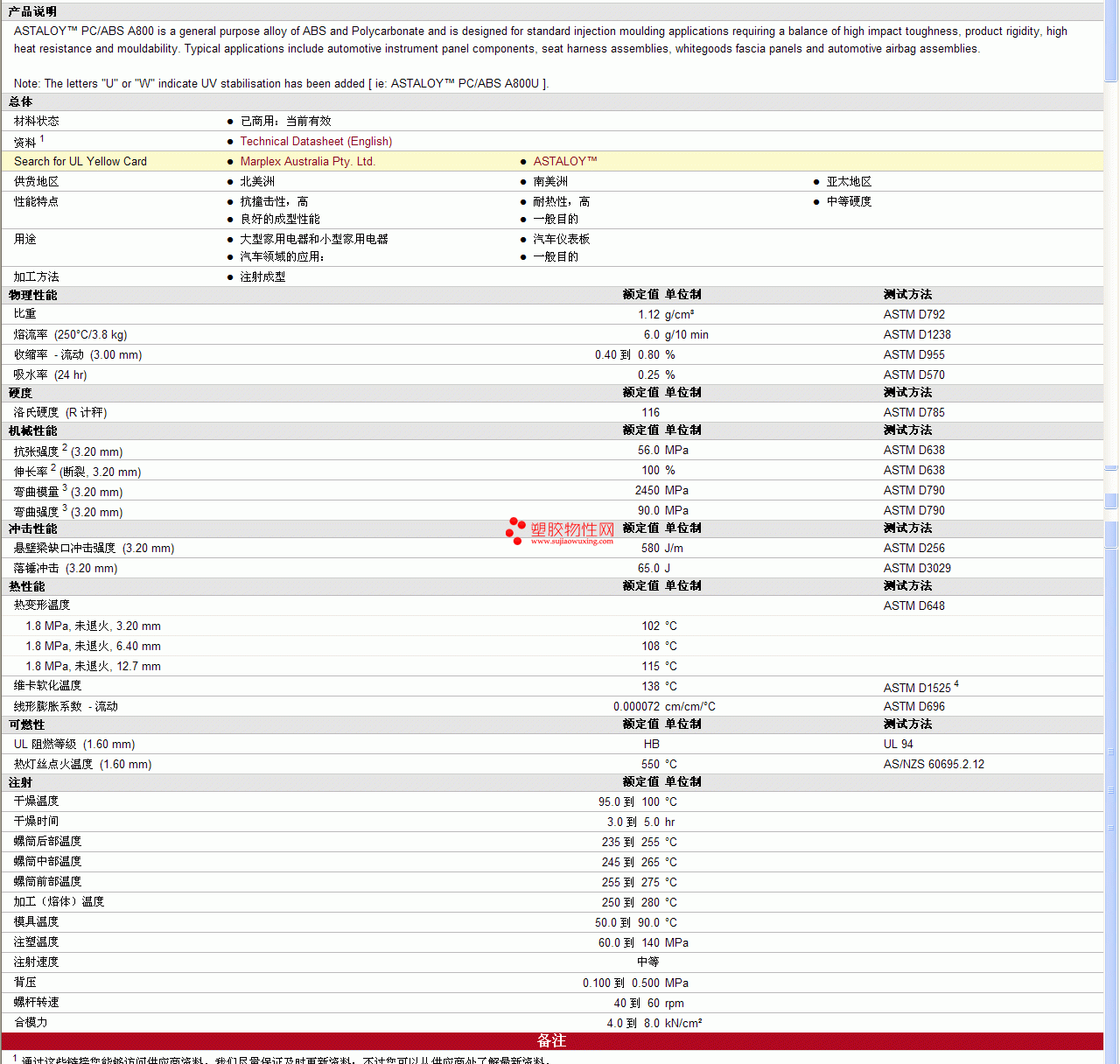Click the 抗张强度 (3.20 mm) row label

tap(68, 451)
